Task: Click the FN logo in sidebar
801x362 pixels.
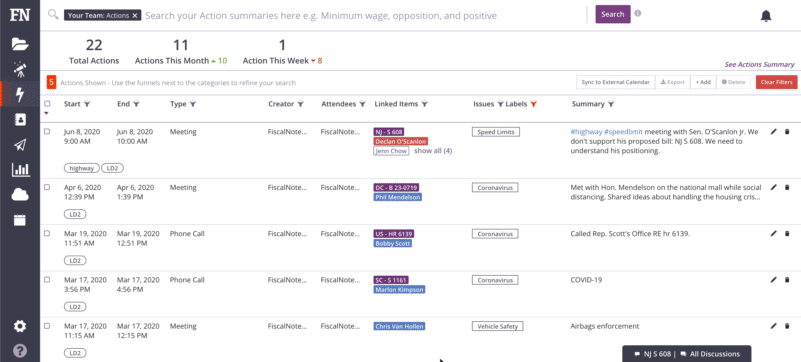Action: 19,14
